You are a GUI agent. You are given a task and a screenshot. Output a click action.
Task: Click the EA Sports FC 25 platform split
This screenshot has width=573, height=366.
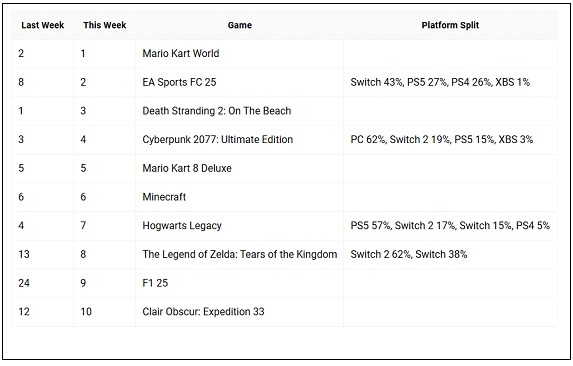pos(440,82)
